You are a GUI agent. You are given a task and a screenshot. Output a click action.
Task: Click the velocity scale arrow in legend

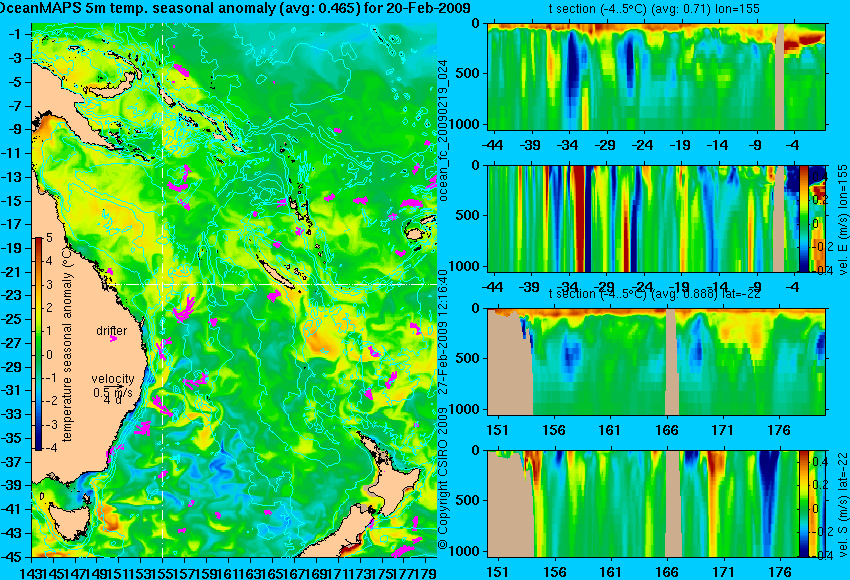coord(116,386)
